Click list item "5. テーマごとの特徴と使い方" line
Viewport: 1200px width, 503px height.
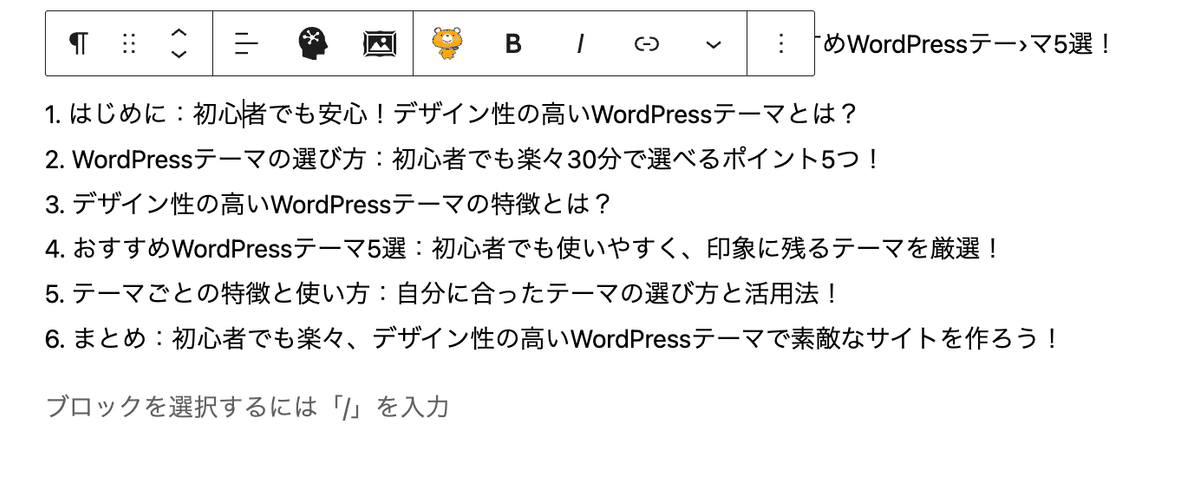442,294
